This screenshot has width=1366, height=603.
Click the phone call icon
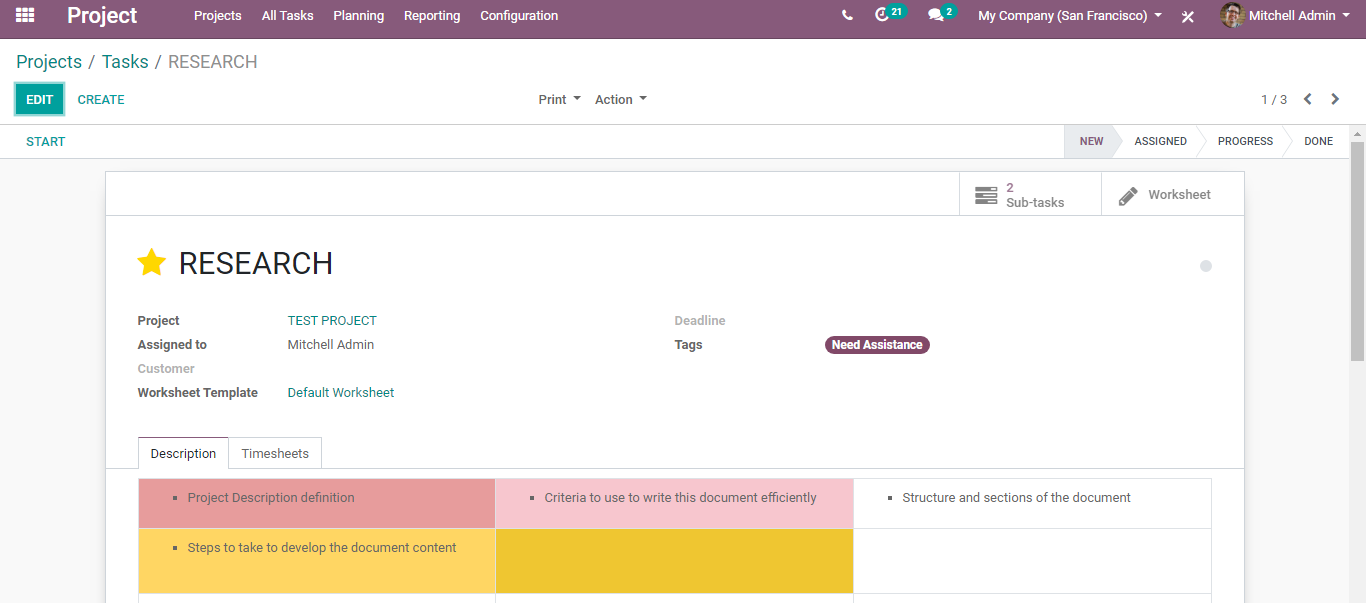847,15
